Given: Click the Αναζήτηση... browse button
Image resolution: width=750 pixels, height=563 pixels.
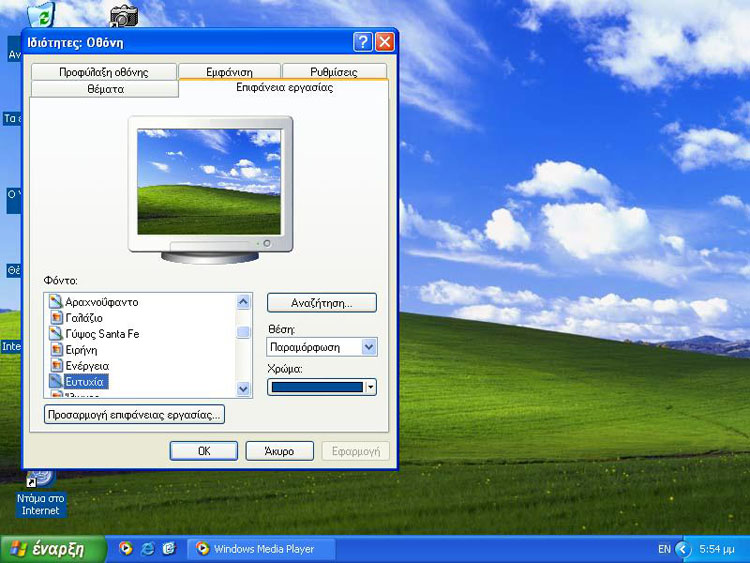Looking at the screenshot, I should [321, 303].
